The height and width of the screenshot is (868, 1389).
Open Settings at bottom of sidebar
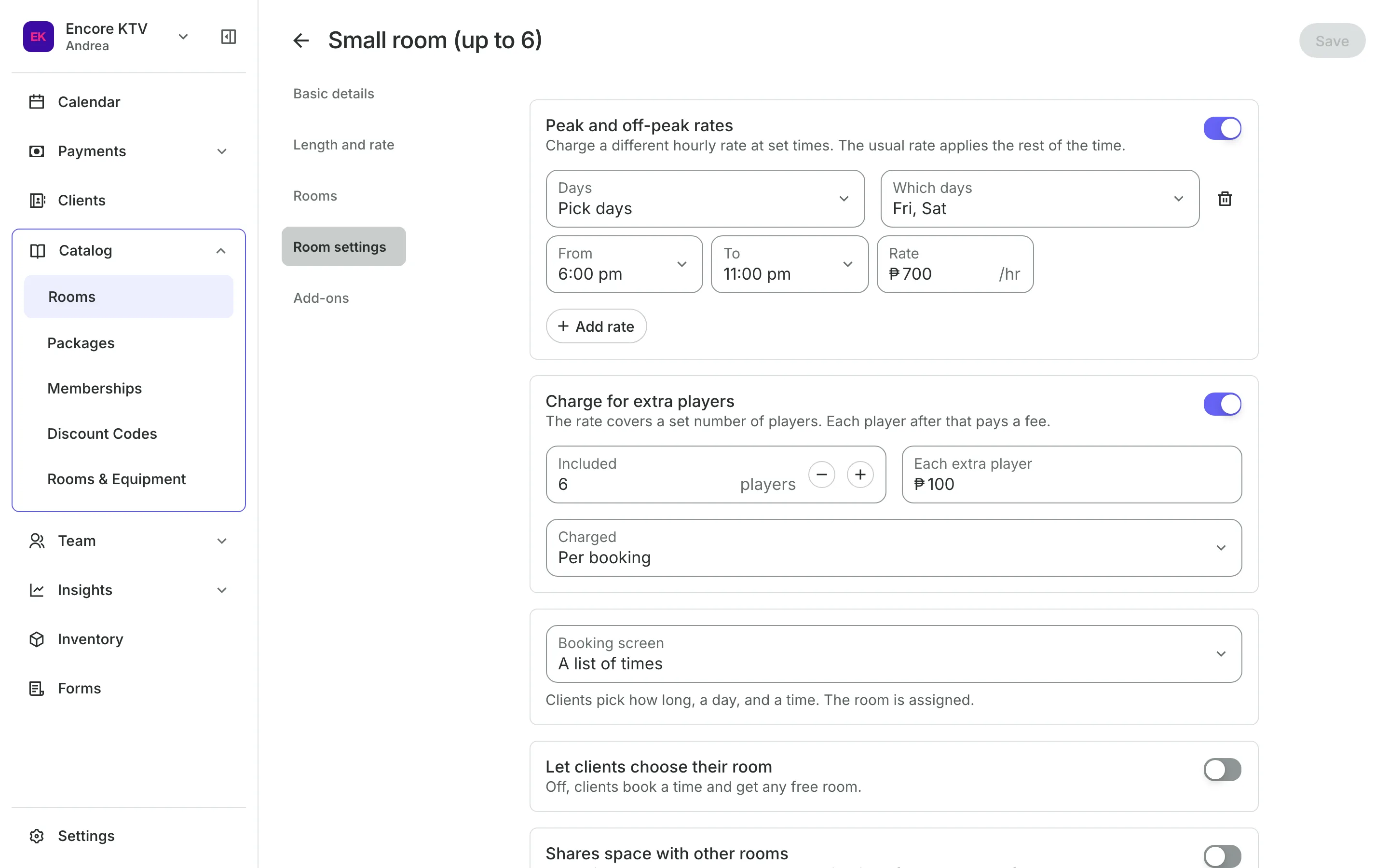(129, 836)
